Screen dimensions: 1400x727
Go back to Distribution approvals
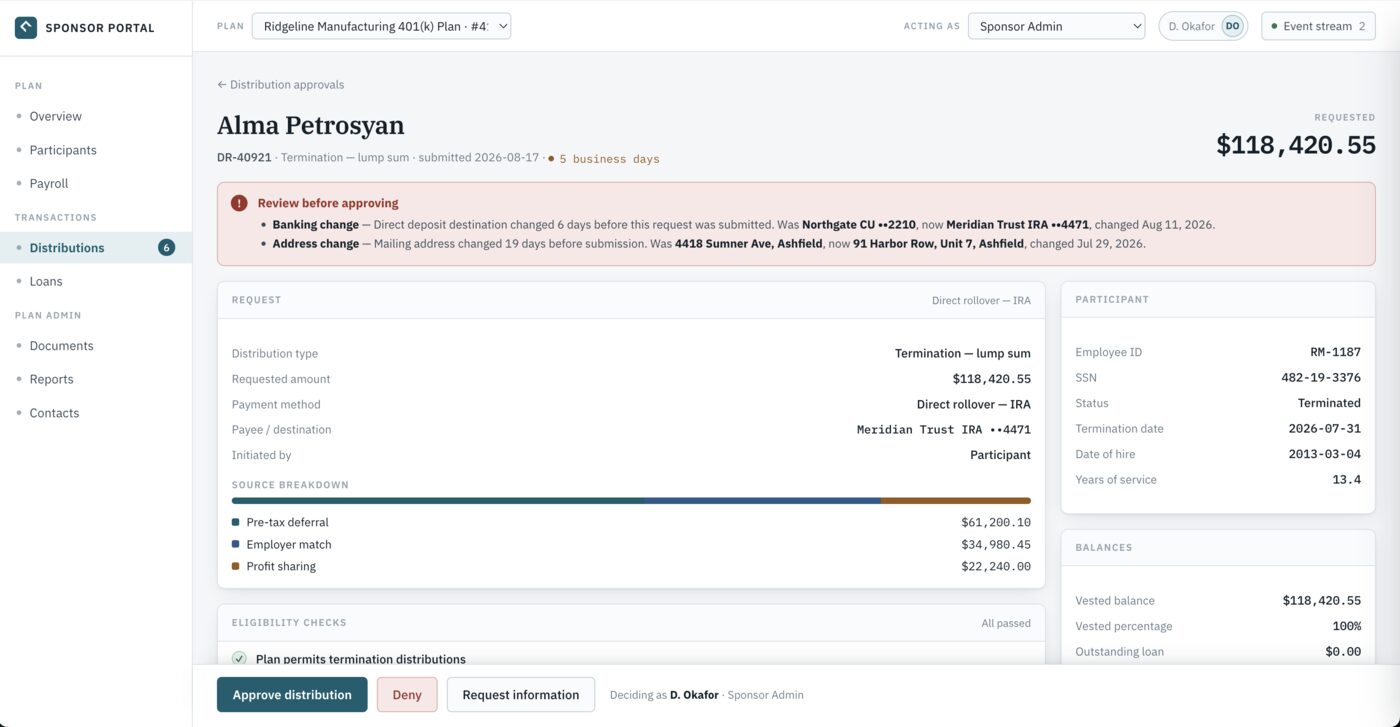(x=280, y=85)
